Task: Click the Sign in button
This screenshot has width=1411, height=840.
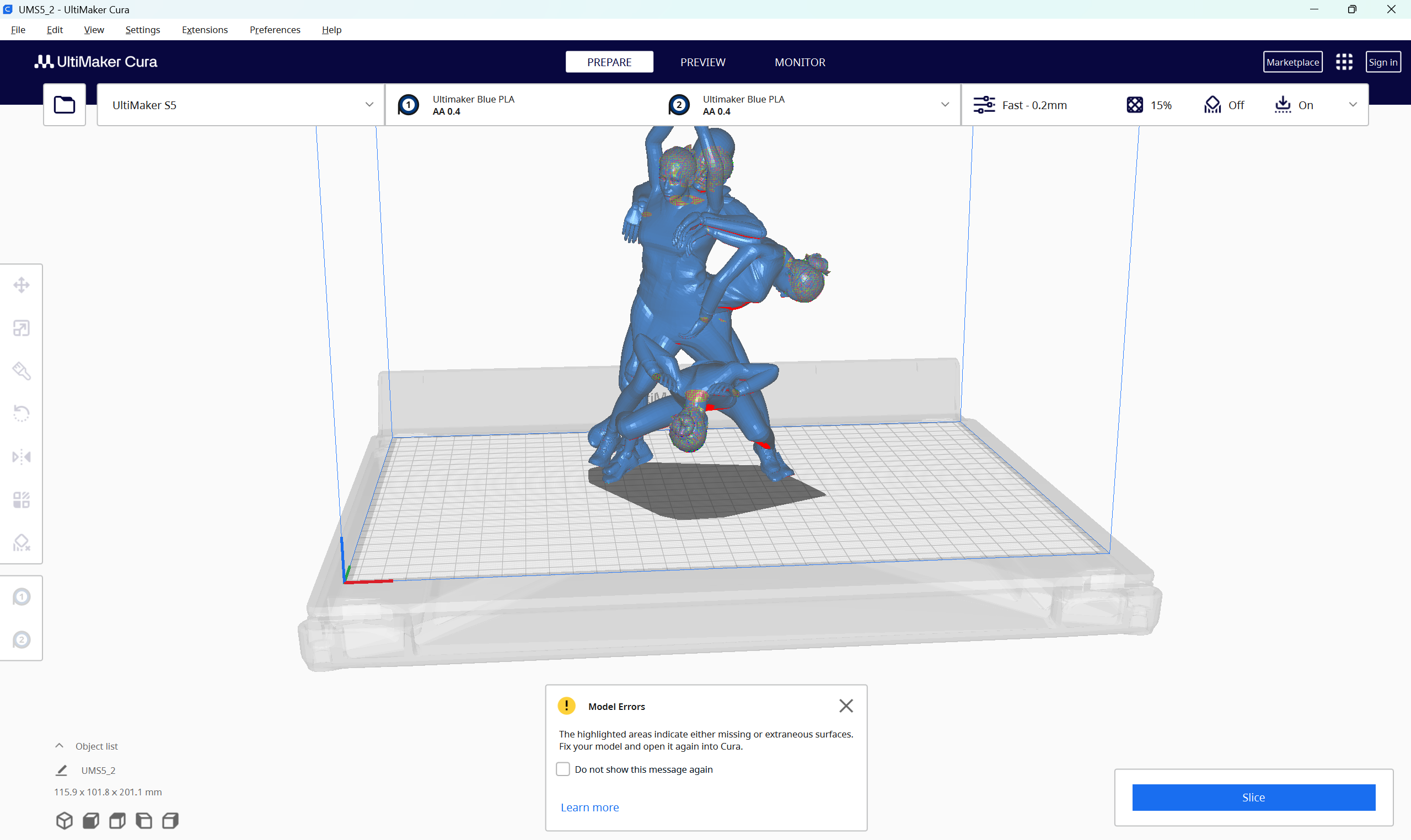Action: coord(1383,62)
